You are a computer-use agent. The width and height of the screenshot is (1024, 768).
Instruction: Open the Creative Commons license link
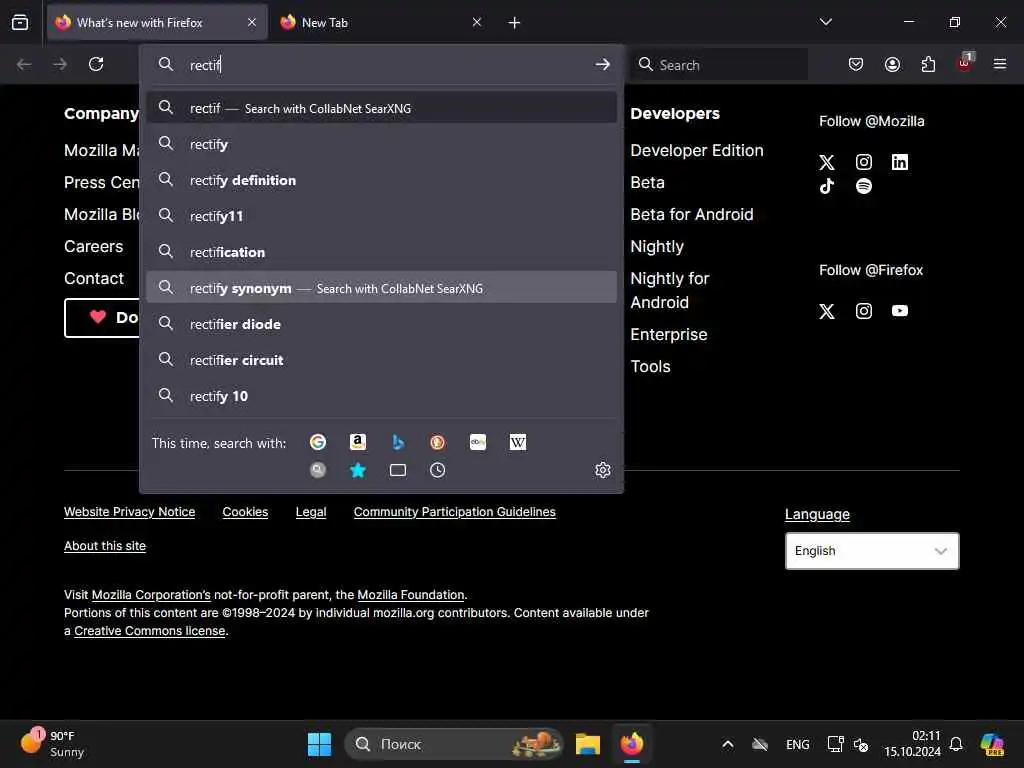(150, 630)
